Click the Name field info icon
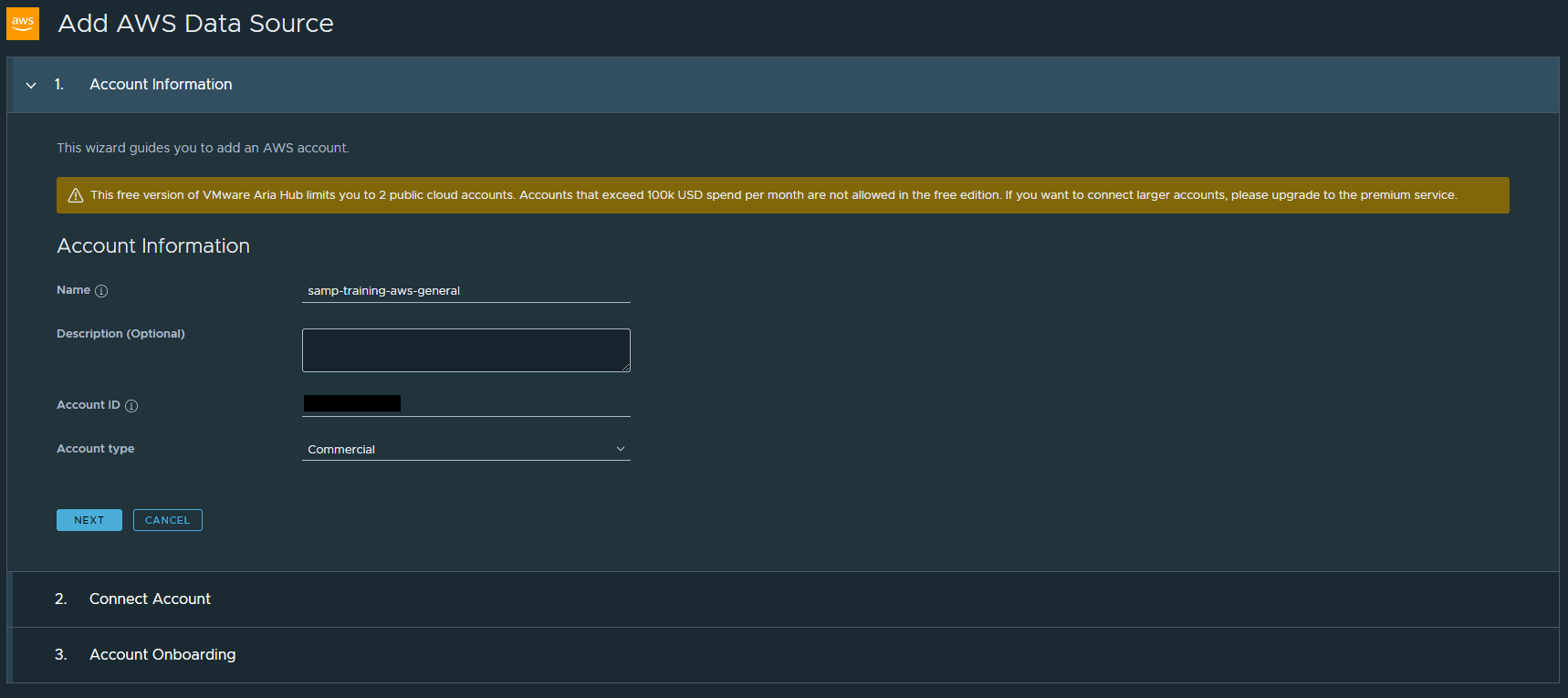 (x=101, y=291)
